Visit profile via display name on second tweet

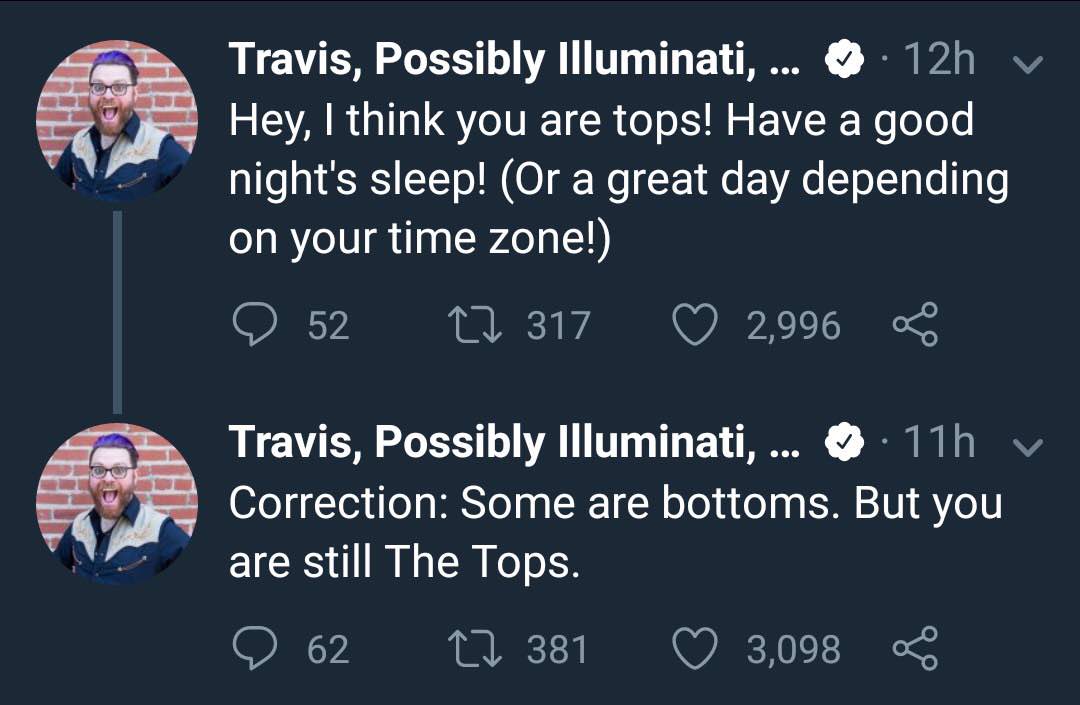pyautogui.click(x=515, y=443)
